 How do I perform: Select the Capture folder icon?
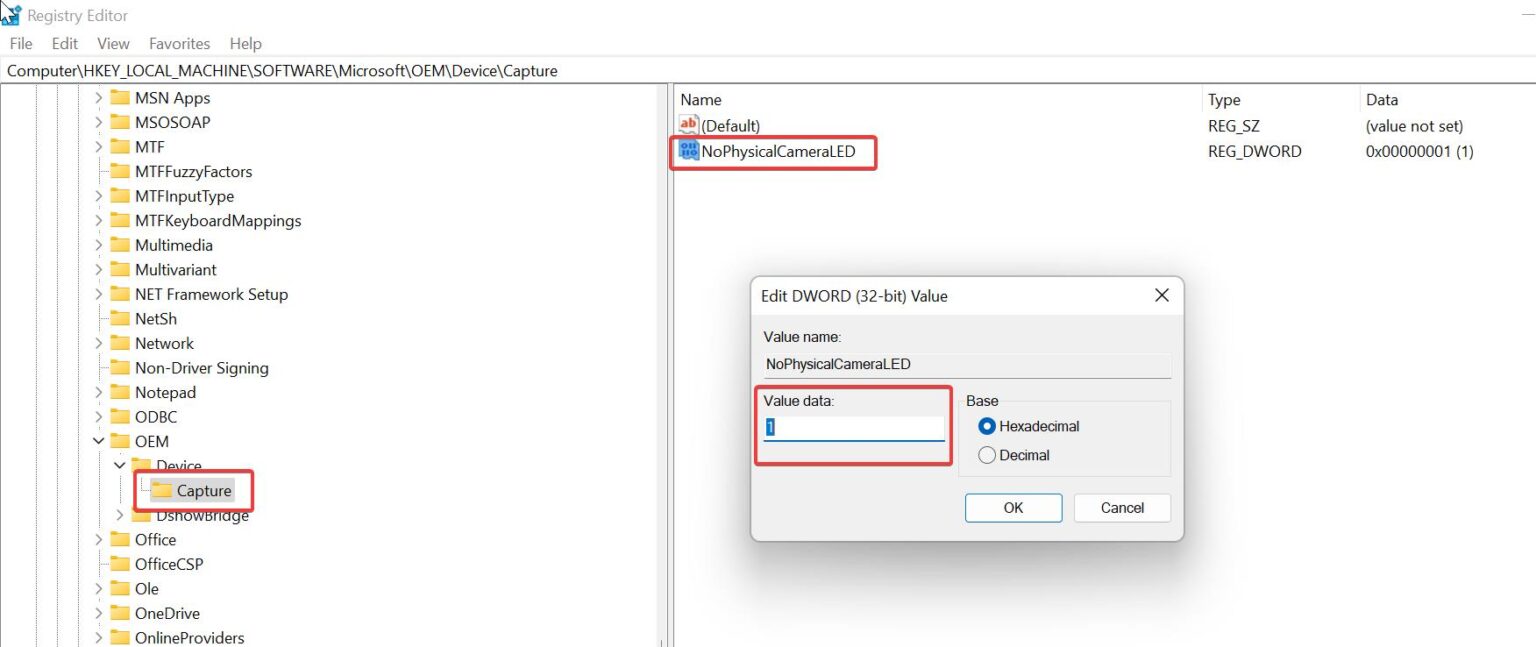164,490
